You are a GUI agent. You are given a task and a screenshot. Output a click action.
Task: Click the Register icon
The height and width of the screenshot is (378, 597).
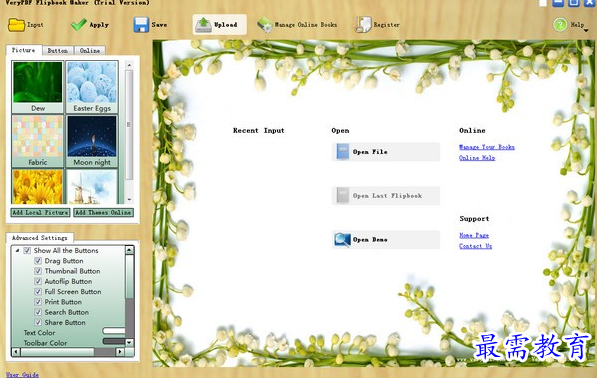pos(363,25)
